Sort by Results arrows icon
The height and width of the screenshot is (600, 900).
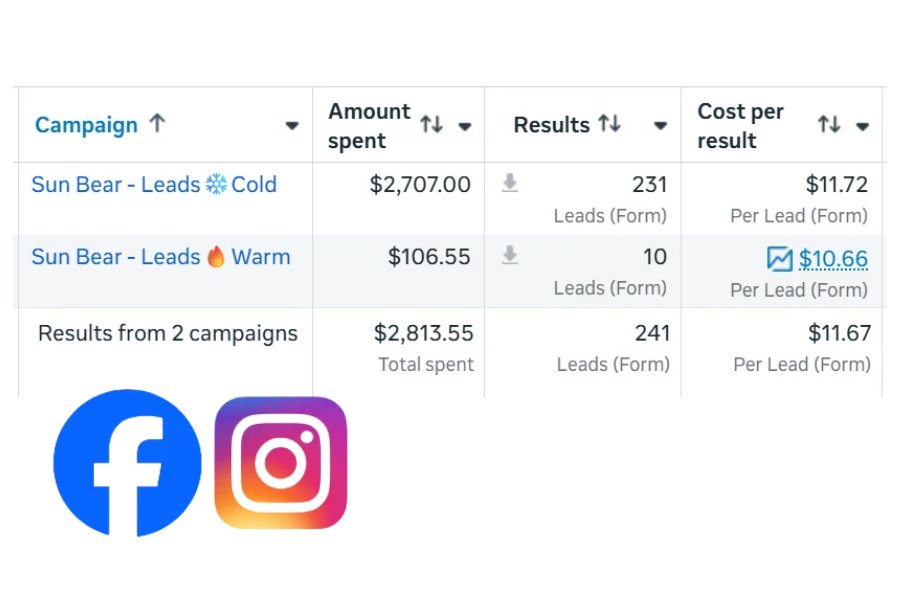click(x=610, y=124)
